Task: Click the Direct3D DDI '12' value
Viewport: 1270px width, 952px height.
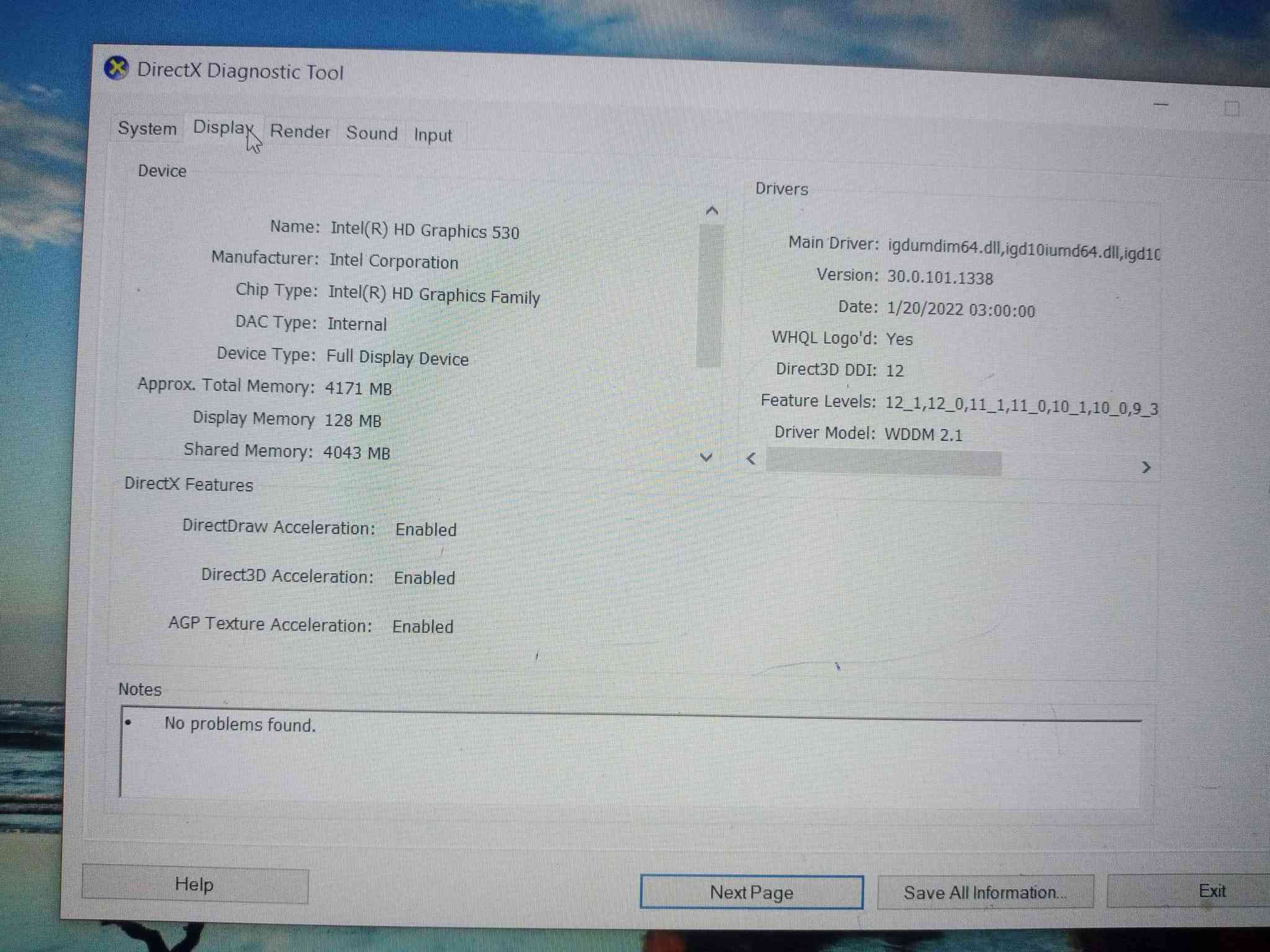Action: tap(895, 371)
